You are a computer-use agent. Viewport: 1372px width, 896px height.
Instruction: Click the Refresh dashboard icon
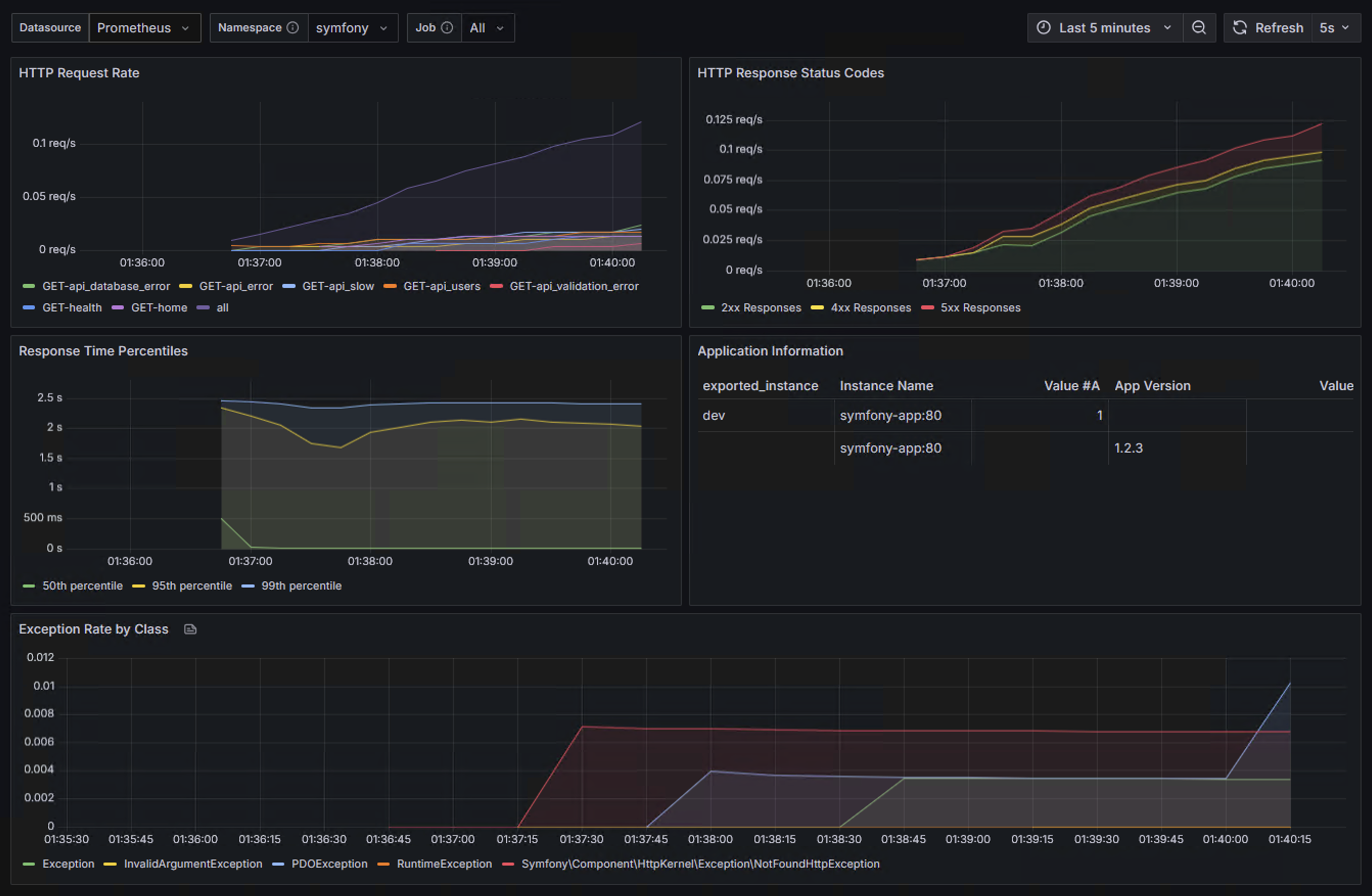click(1240, 28)
